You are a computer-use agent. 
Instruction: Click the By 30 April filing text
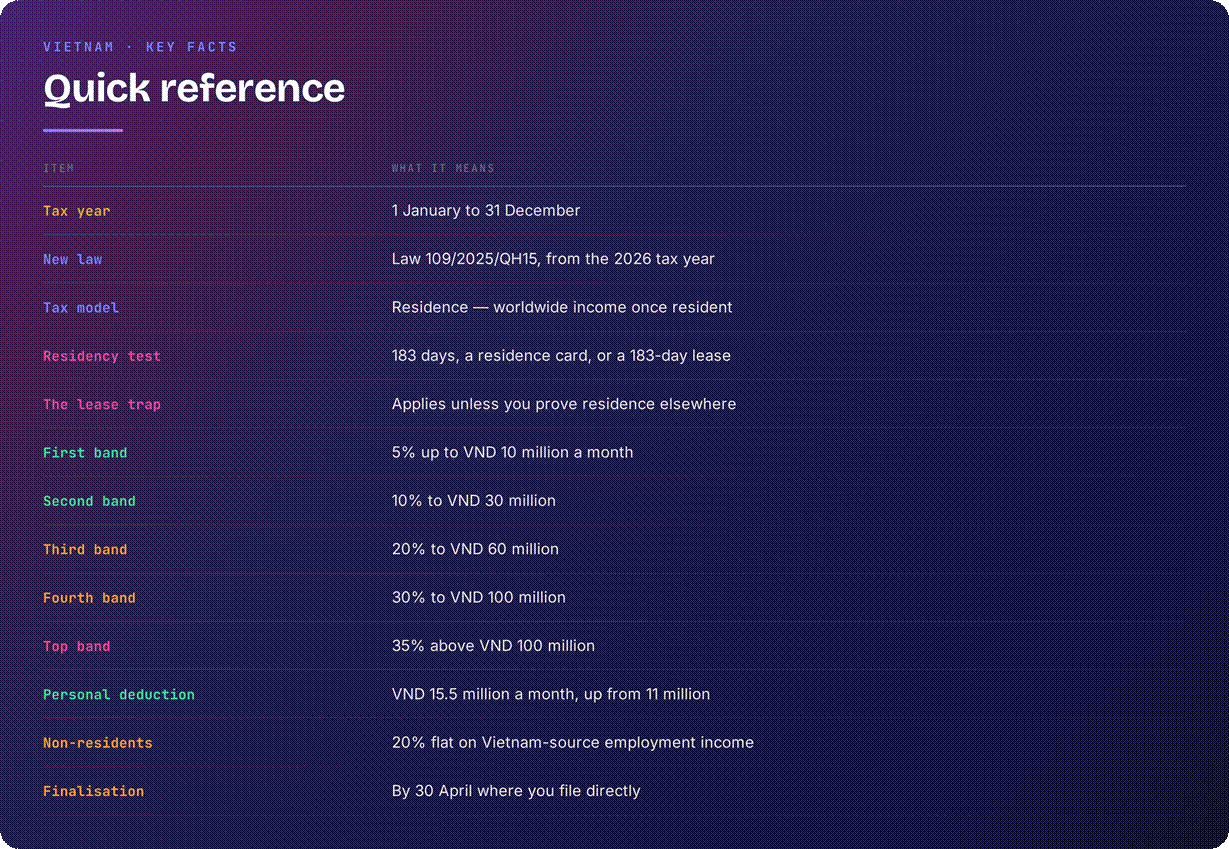[x=516, y=791]
